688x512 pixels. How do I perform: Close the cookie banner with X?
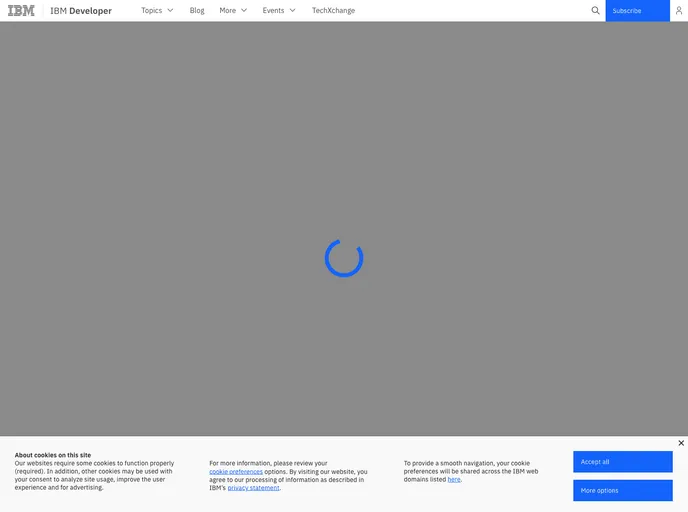(681, 443)
